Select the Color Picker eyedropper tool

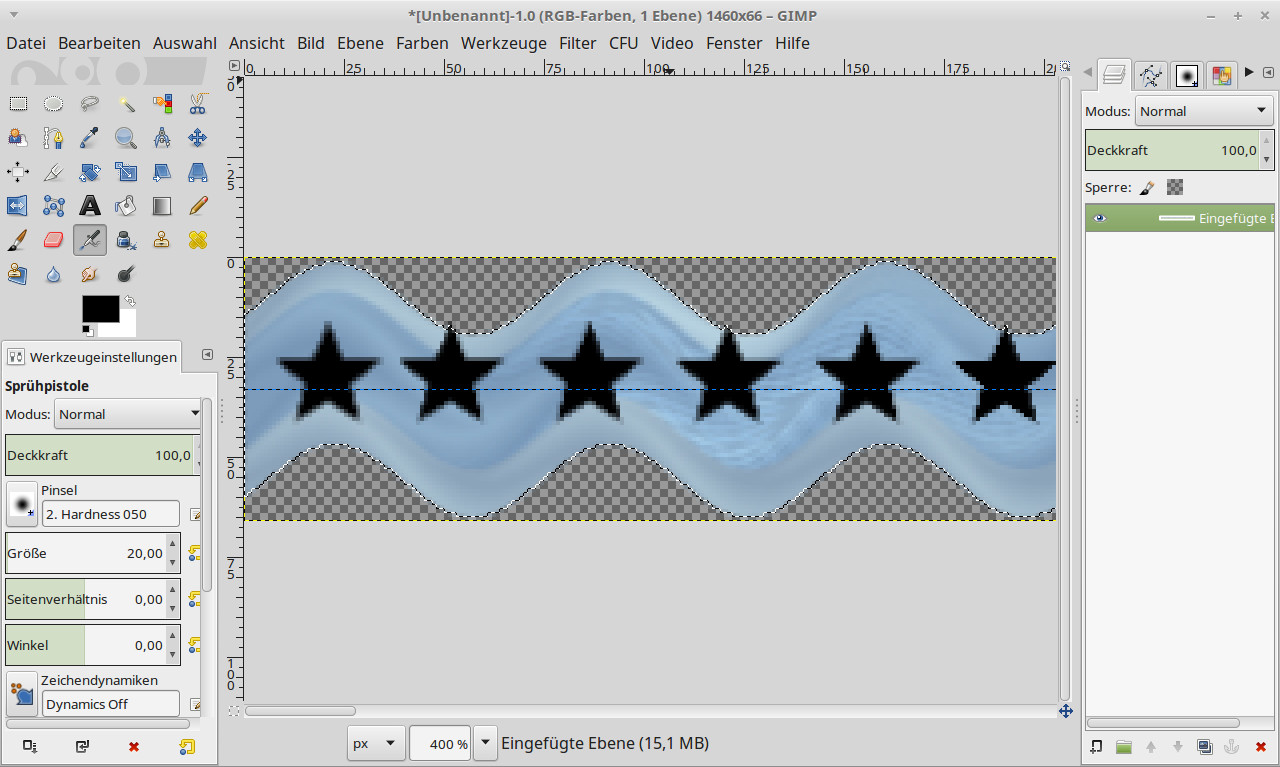point(90,137)
